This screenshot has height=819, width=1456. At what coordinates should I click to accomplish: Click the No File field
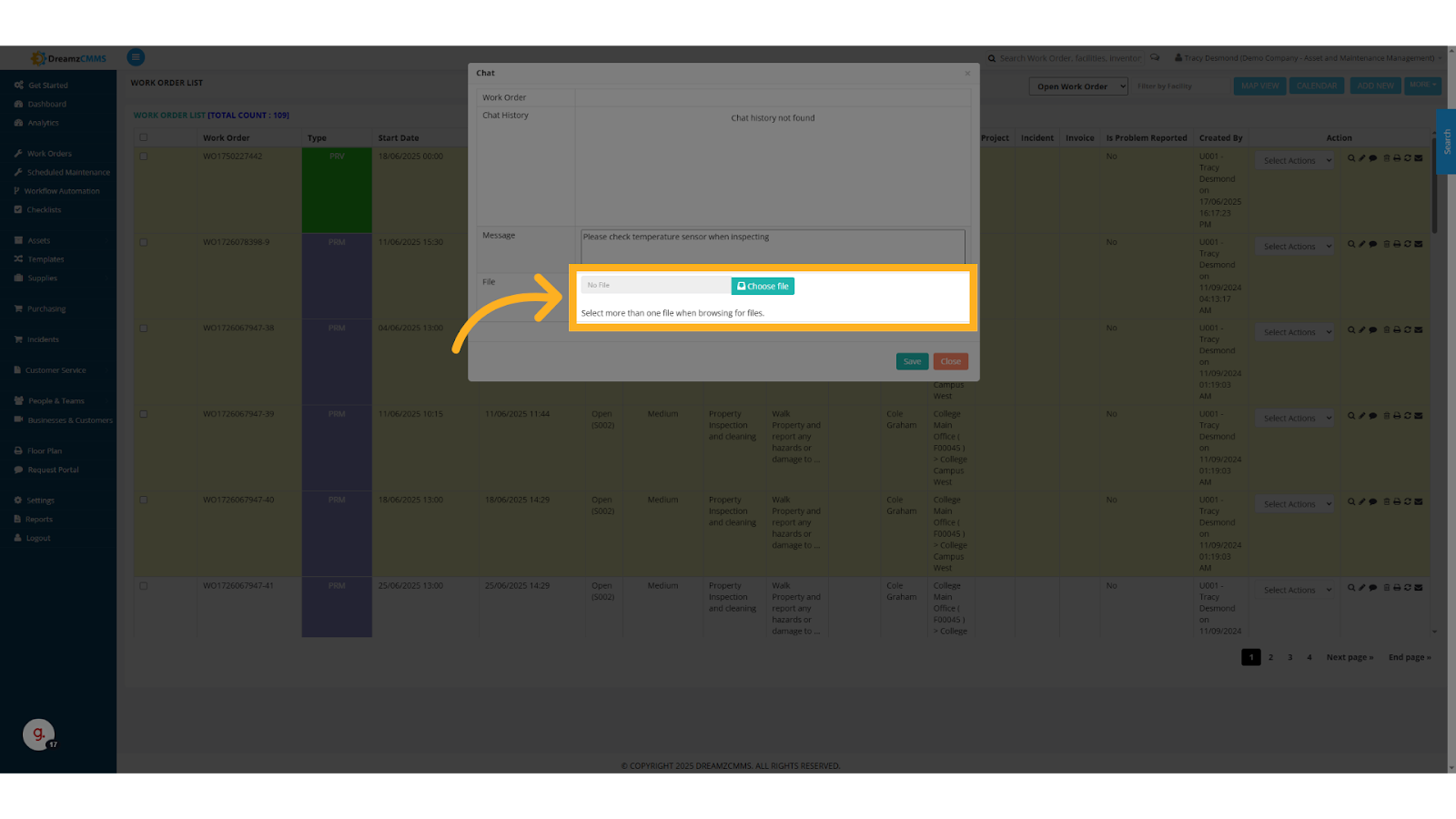[x=655, y=286]
